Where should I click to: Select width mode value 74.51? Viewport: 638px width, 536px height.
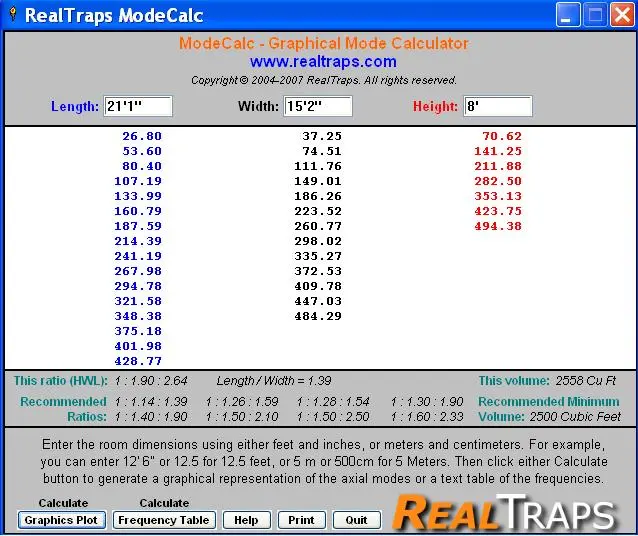point(322,151)
